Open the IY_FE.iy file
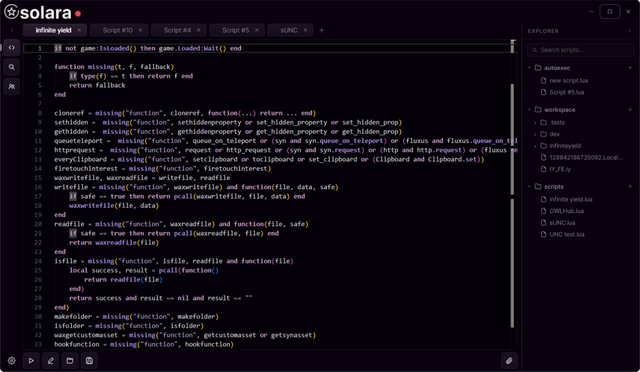640x372 pixels. (x=560, y=169)
